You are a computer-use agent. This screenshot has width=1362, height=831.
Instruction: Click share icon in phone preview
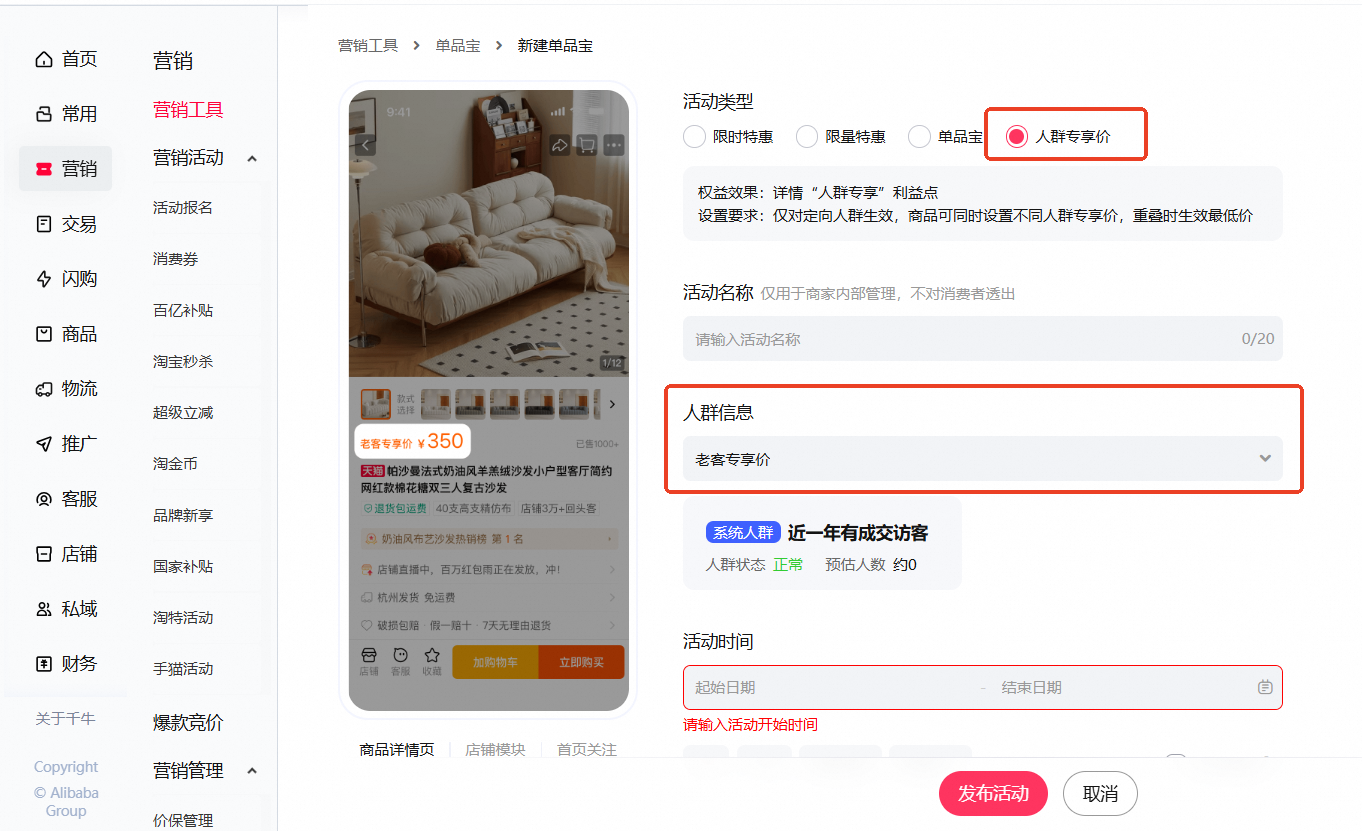click(x=559, y=145)
